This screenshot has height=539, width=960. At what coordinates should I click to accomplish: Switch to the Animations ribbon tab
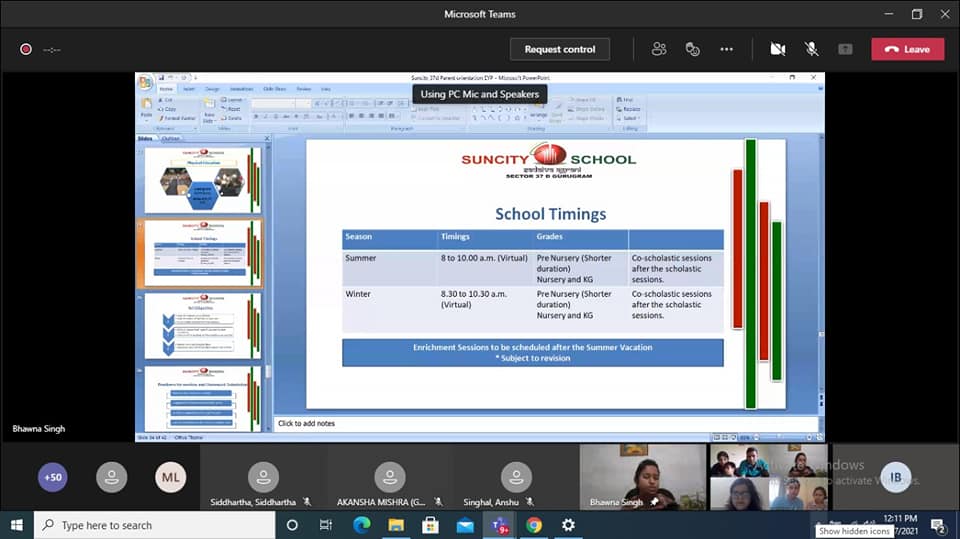coord(241,89)
